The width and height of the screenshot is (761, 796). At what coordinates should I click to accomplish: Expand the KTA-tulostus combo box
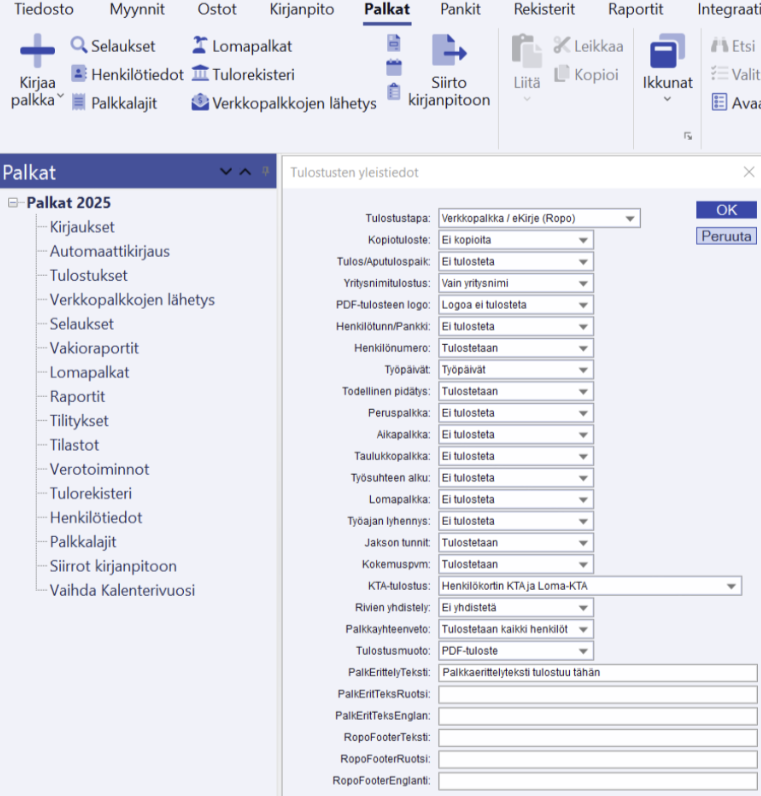pos(731,586)
